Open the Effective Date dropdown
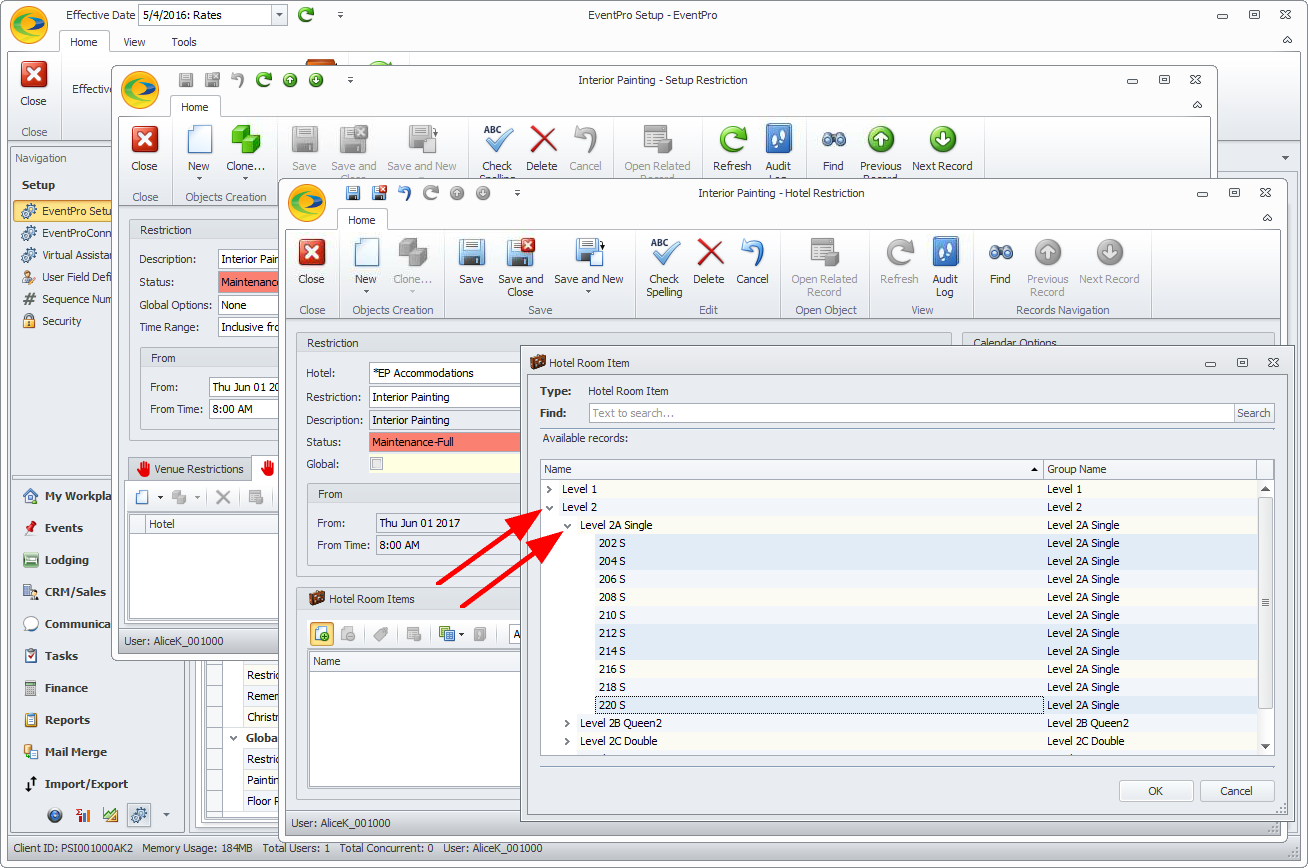Screen dimensions: 1308x868 [279, 15]
